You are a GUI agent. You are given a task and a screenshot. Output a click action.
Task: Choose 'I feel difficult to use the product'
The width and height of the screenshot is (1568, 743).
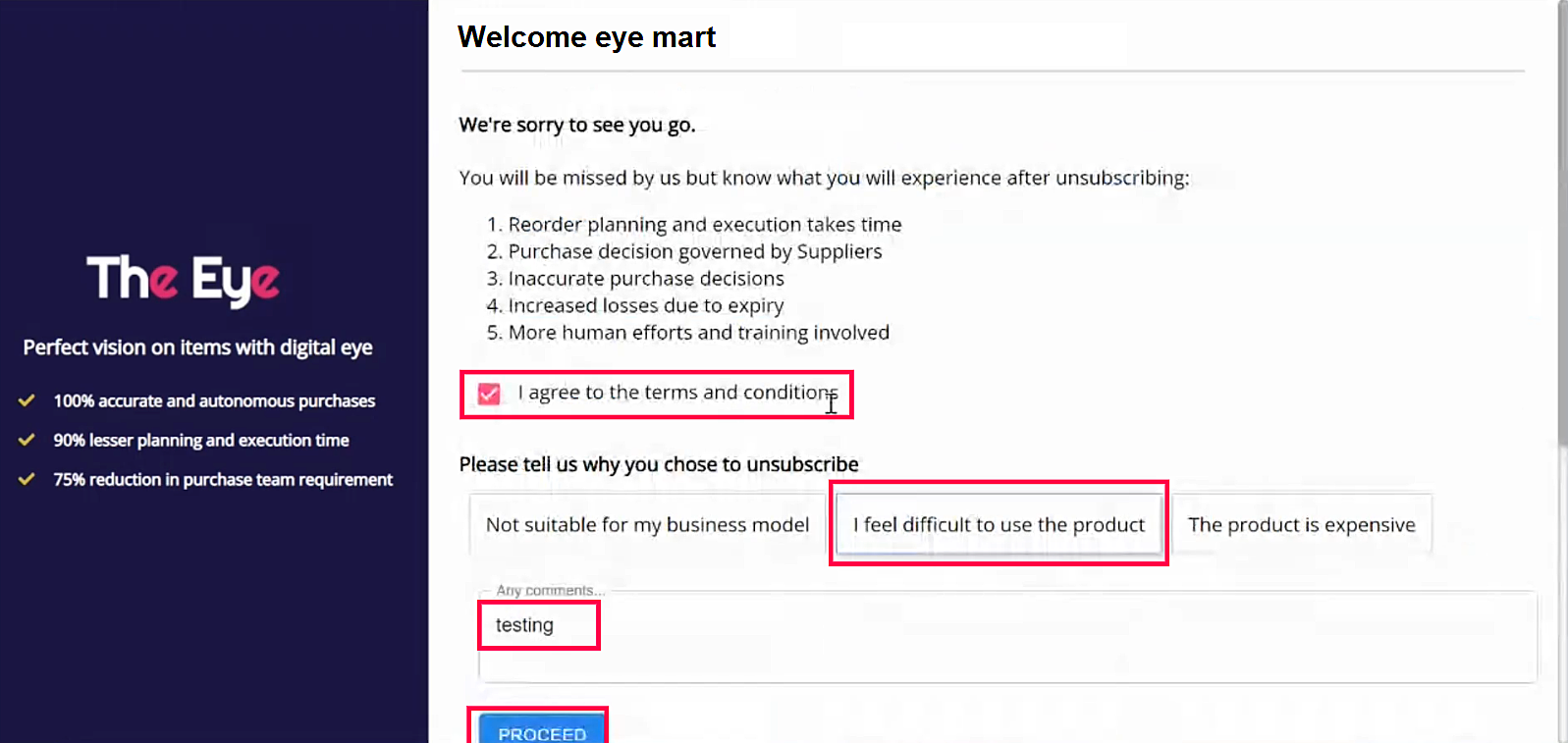click(999, 525)
